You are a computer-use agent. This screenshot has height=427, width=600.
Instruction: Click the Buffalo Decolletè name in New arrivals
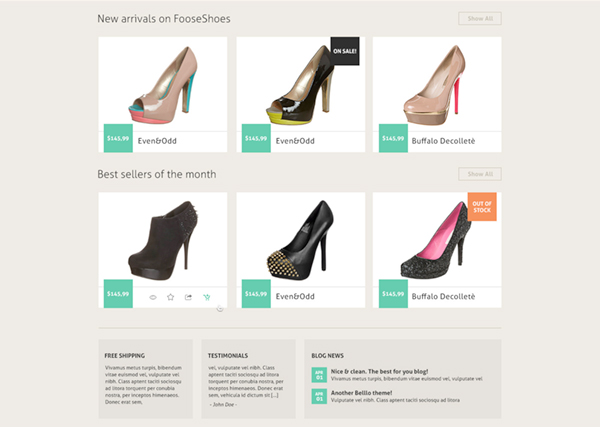click(443, 141)
